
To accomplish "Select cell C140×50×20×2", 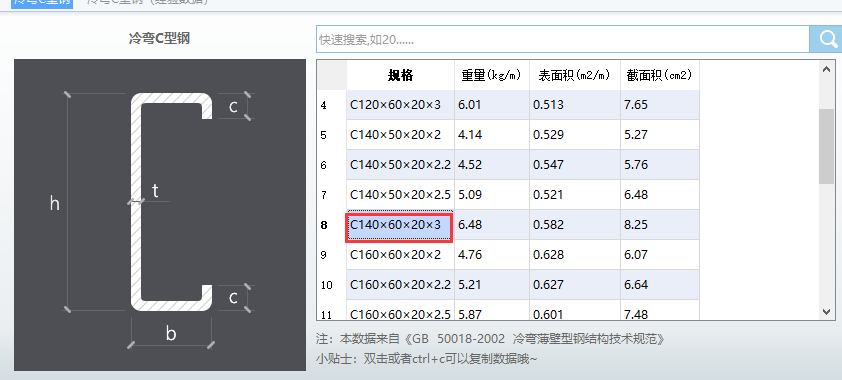I will coord(400,135).
